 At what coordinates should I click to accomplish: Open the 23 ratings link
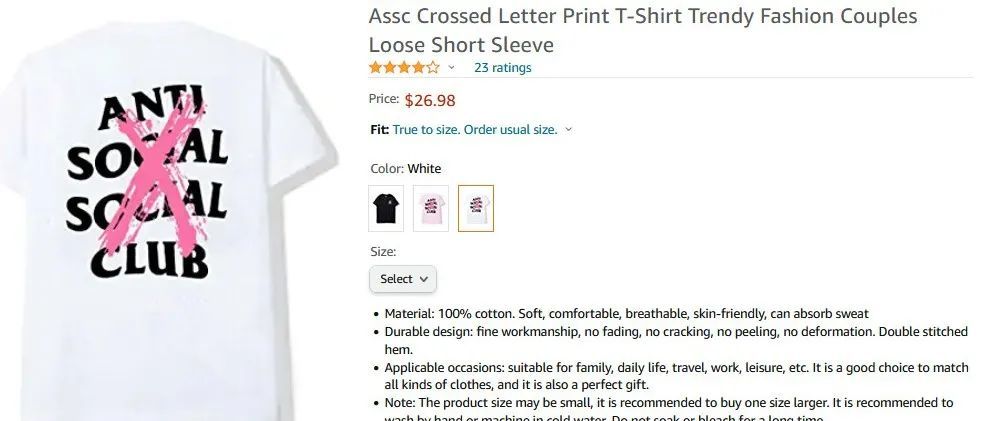(x=502, y=68)
